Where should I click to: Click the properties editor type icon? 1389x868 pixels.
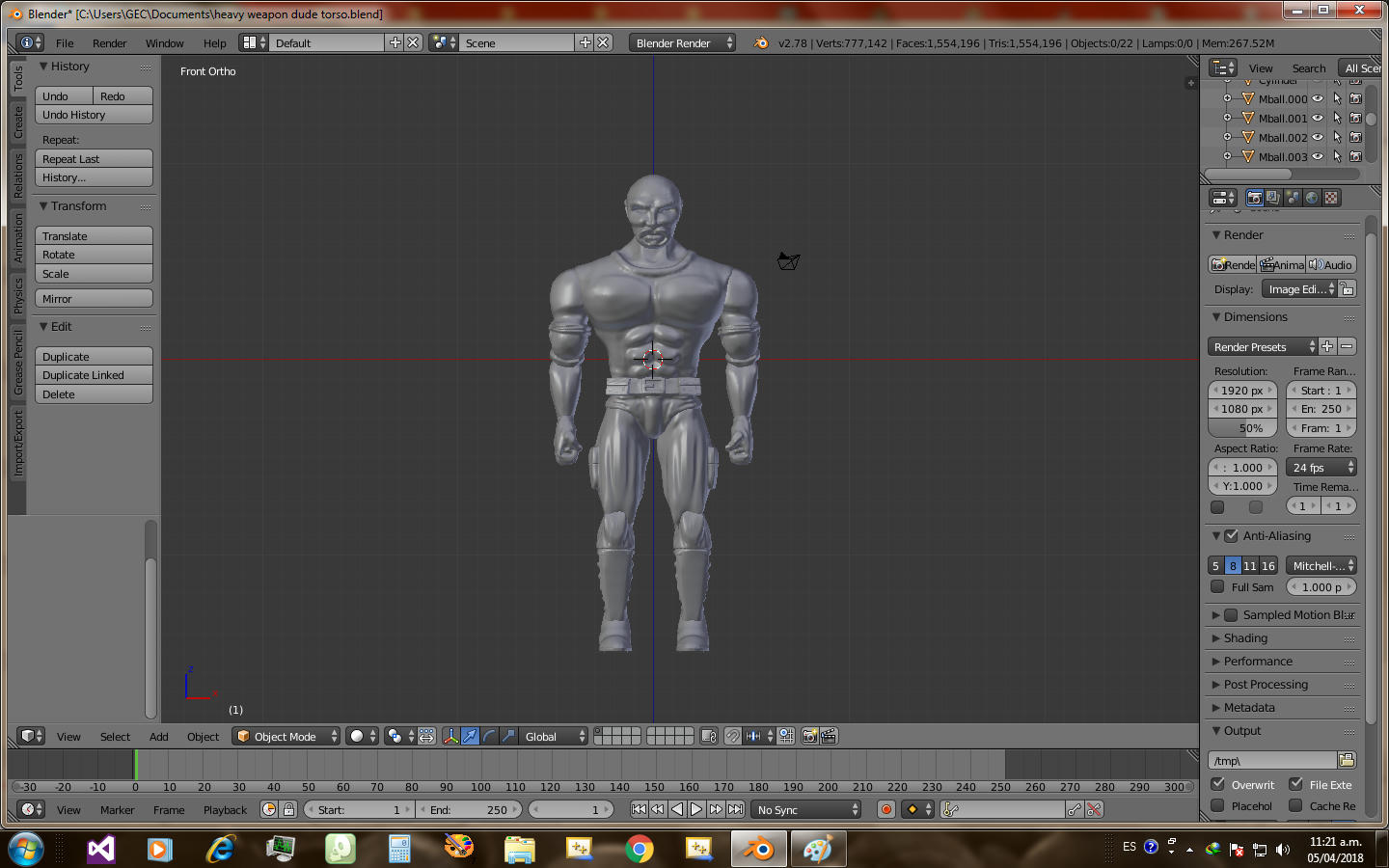click(1223, 198)
